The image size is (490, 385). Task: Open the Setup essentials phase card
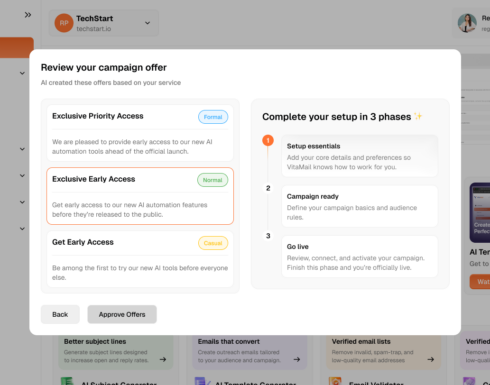[360, 156]
